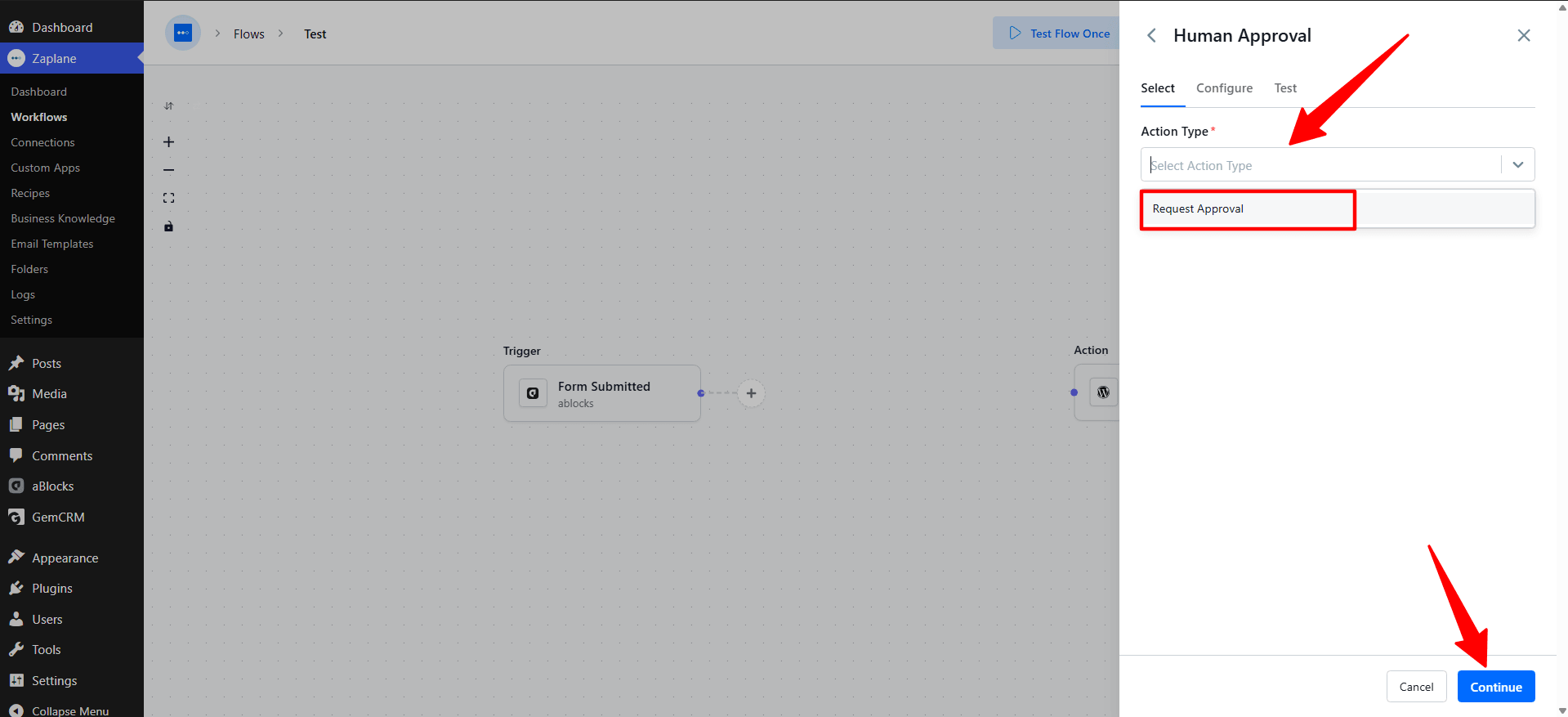Open Workflows in Zaplane submenu
This screenshot has height=717, width=1568.
click(x=39, y=117)
